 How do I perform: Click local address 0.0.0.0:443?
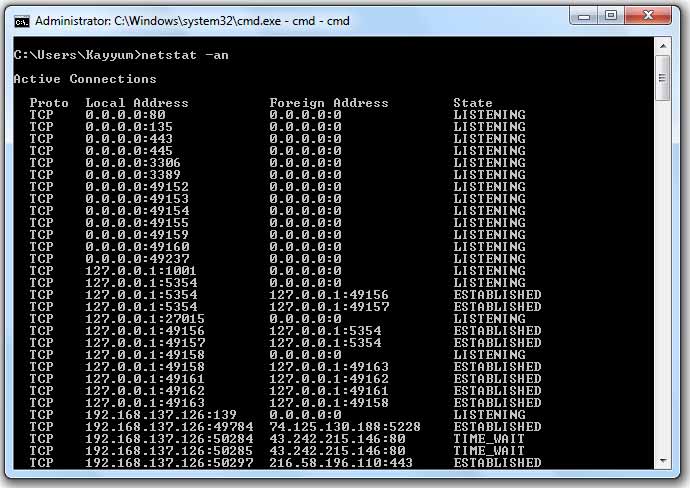coord(129,139)
